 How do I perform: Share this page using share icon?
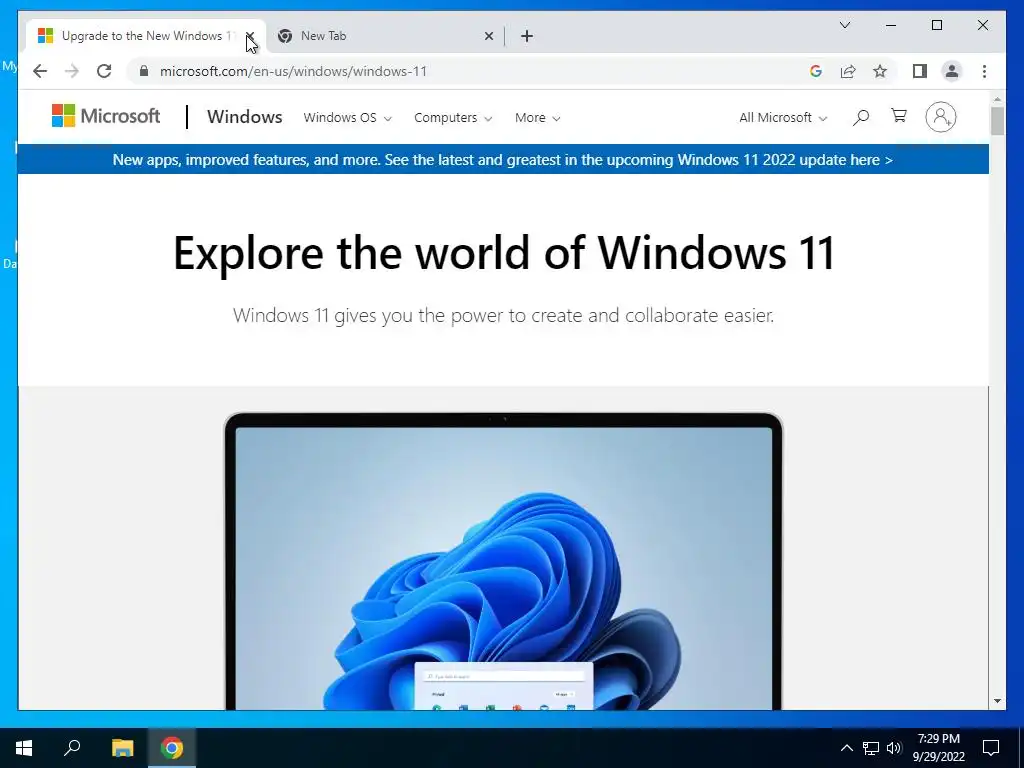click(x=848, y=71)
